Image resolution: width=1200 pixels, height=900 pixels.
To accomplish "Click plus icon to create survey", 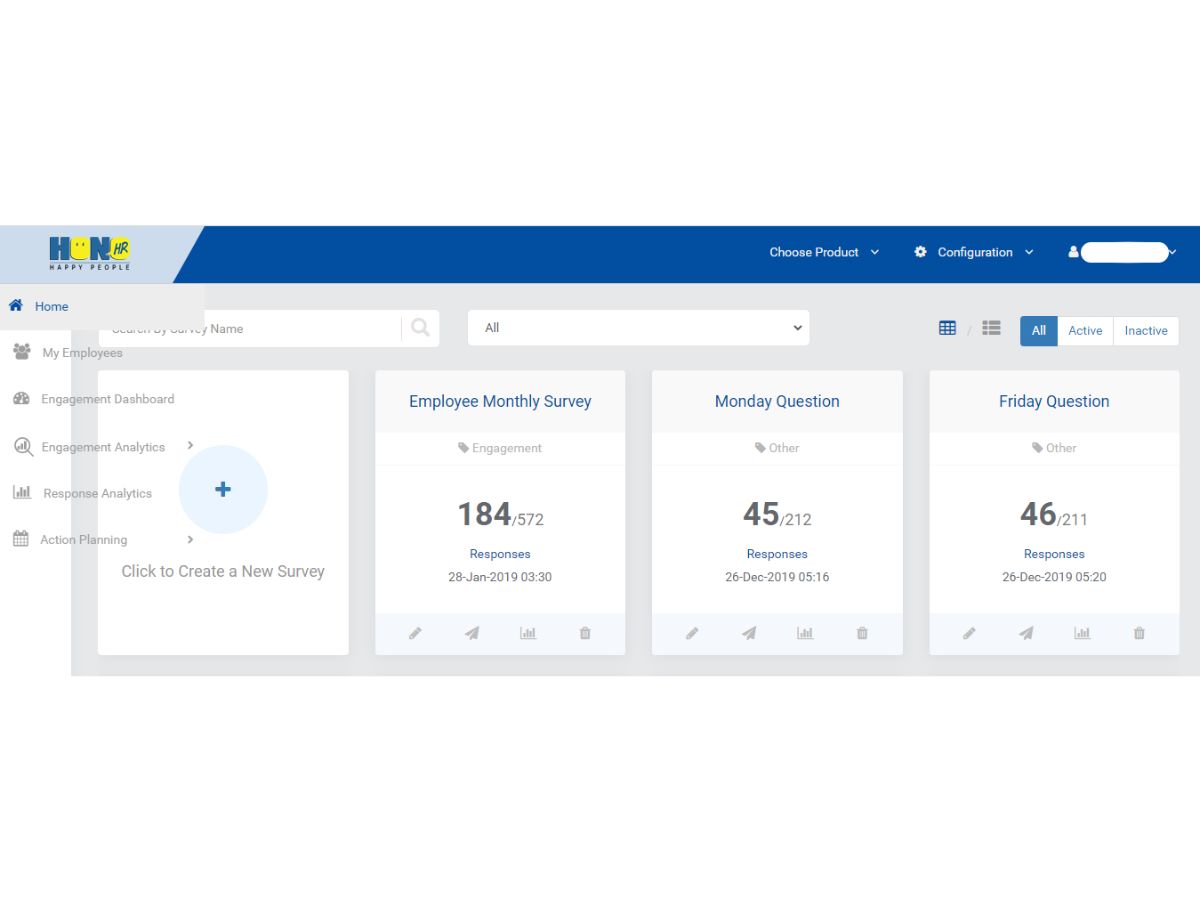I will click(223, 489).
